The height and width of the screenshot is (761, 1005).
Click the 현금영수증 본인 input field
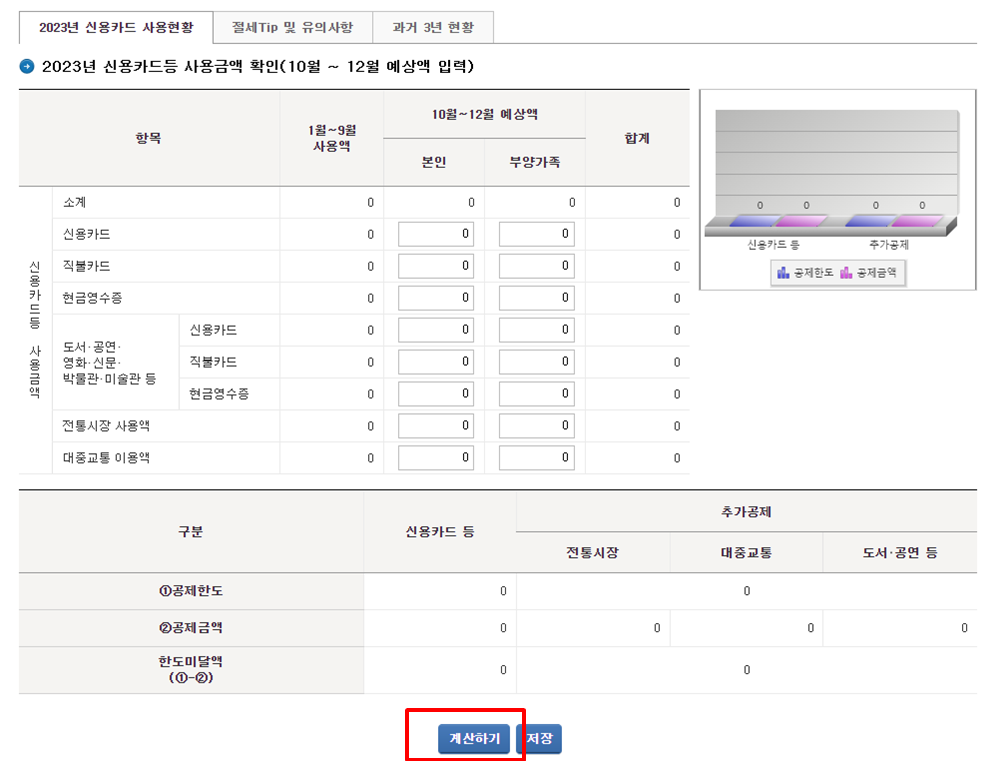tap(435, 297)
